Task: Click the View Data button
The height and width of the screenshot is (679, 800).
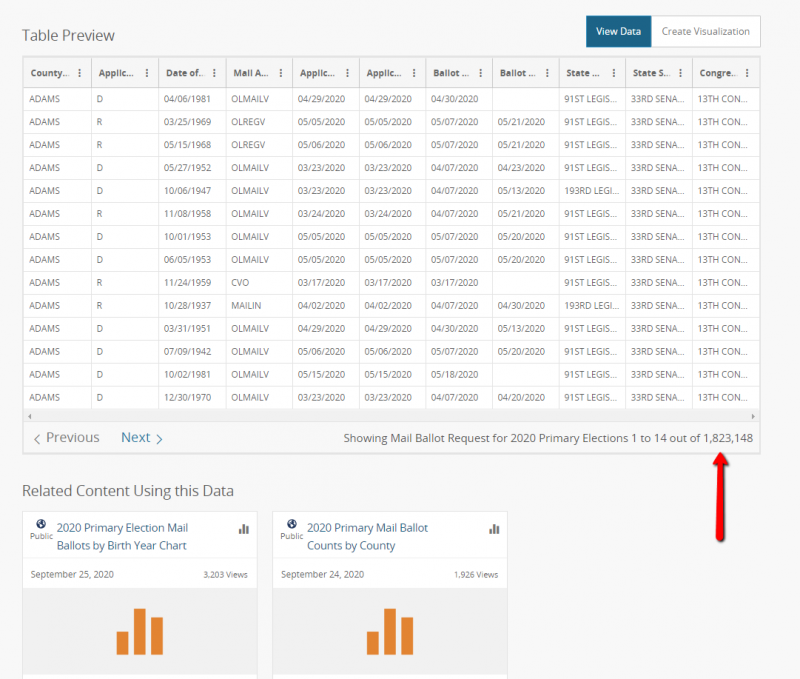Action: pos(618,32)
